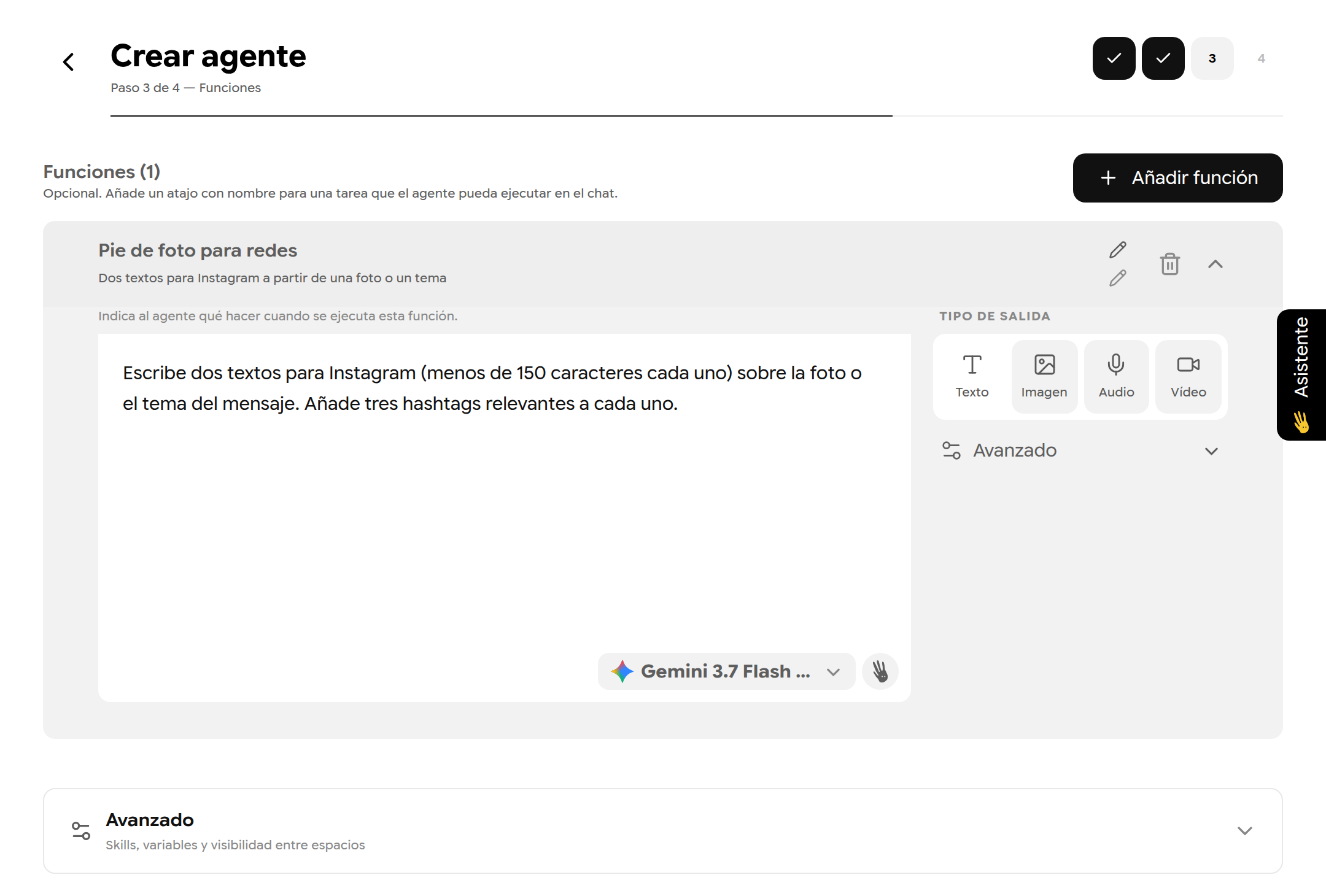Edit function description with lower pencil icon
Image resolution: width=1326 pixels, height=896 pixels.
click(x=1117, y=278)
